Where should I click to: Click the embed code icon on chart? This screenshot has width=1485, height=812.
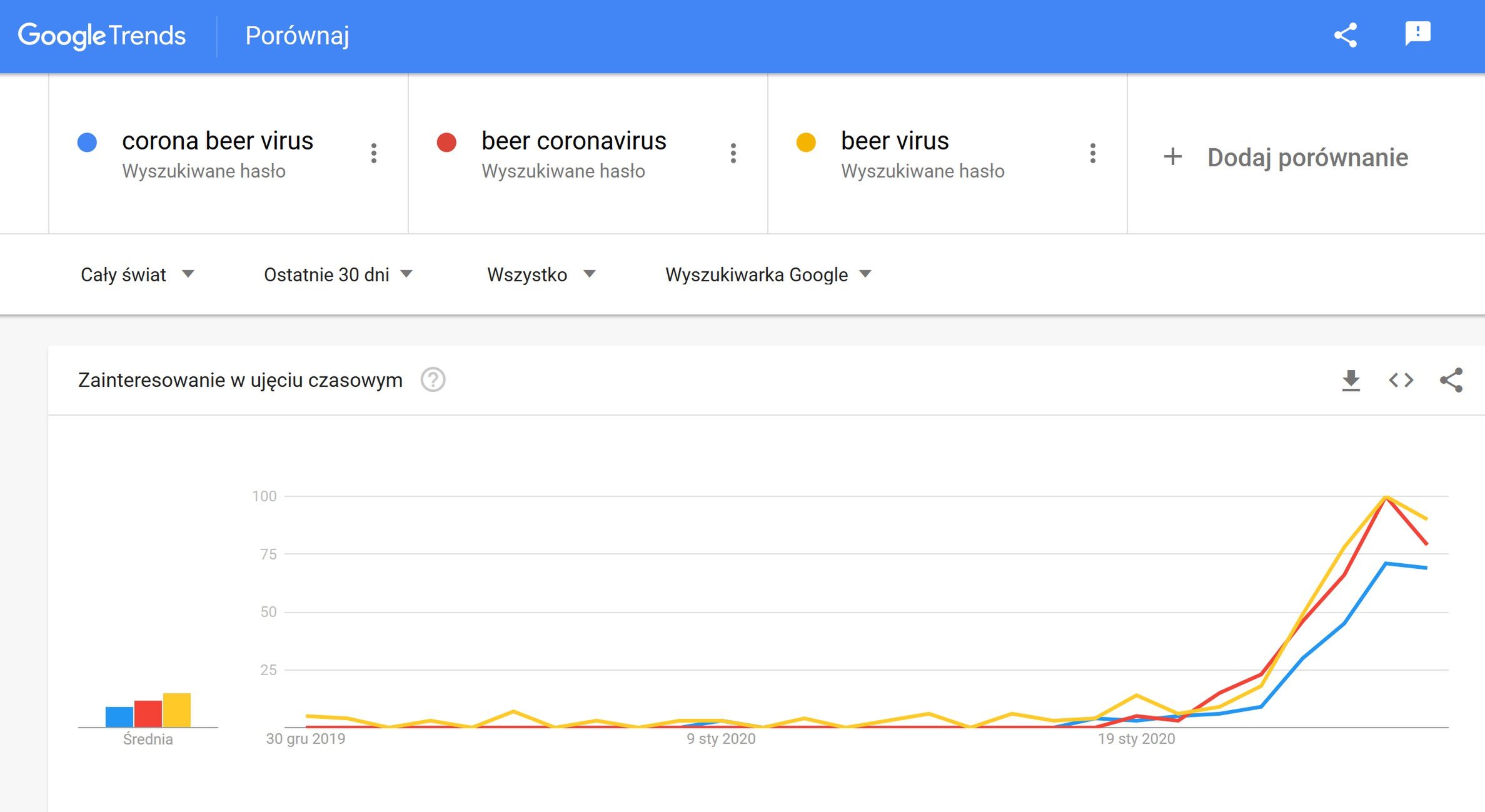(1401, 380)
